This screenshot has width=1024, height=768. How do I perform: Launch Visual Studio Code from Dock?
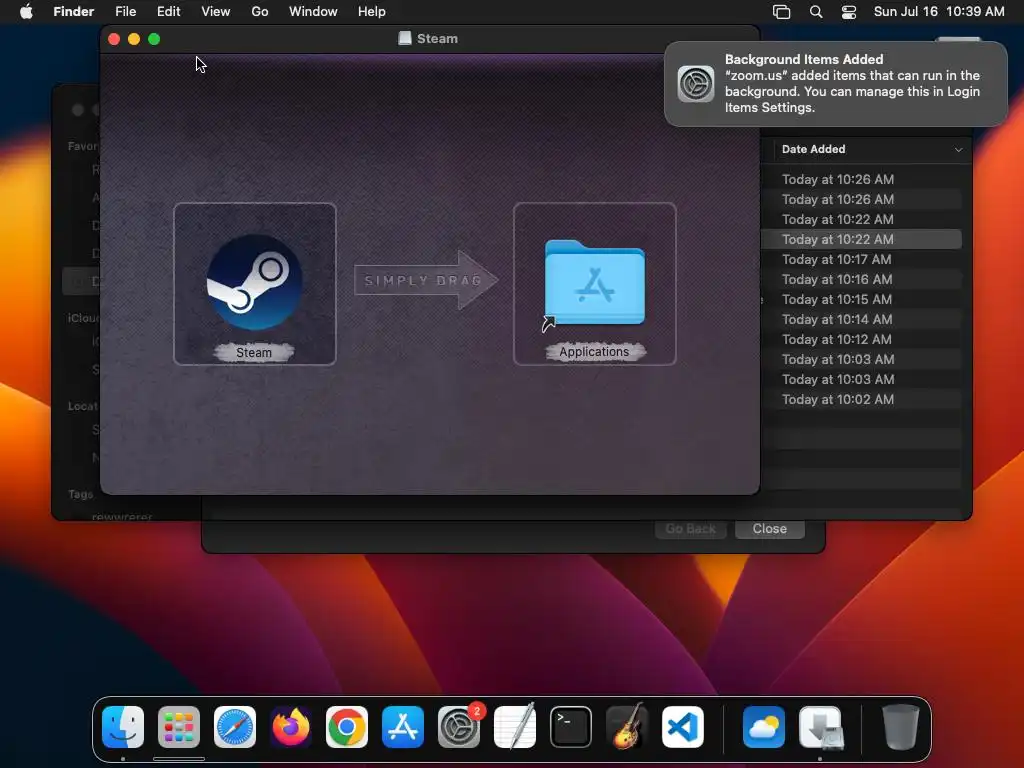point(683,727)
